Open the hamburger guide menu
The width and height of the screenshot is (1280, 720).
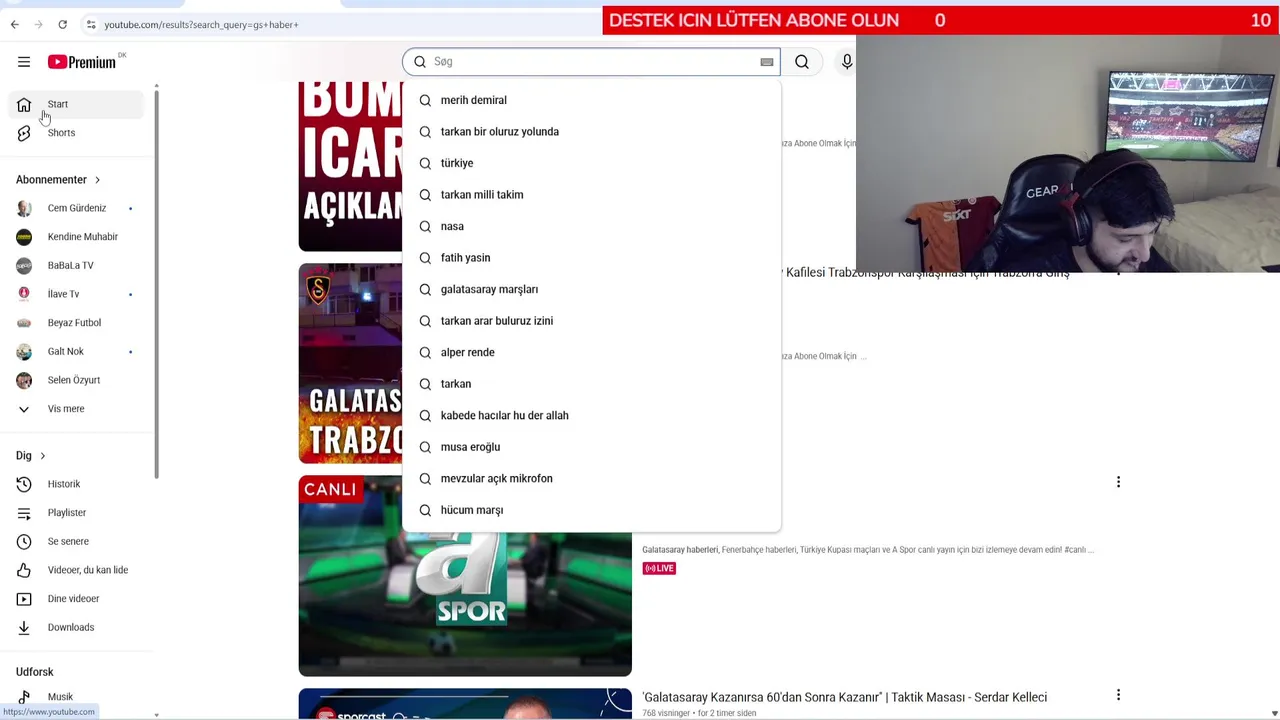[x=24, y=62]
